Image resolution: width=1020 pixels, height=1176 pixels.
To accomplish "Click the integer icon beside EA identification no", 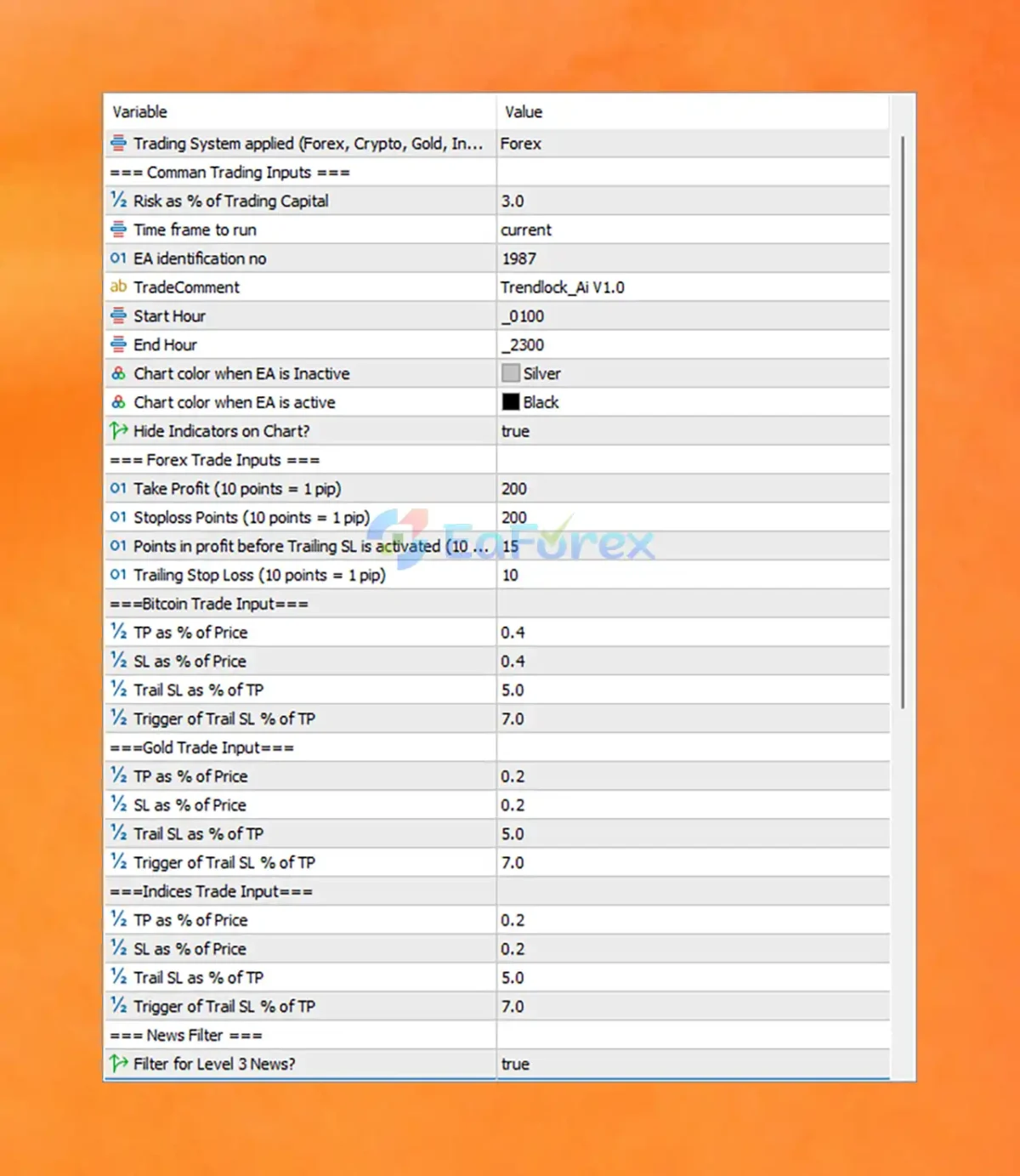I will tap(118, 258).
